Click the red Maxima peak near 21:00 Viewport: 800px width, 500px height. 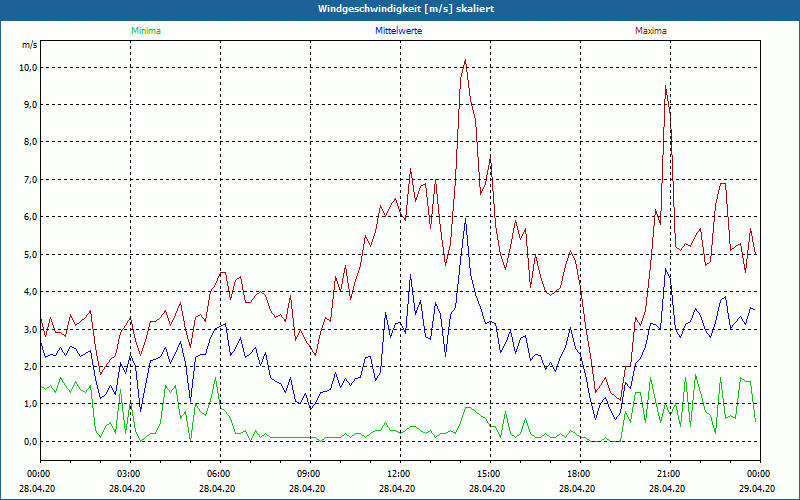[665, 86]
